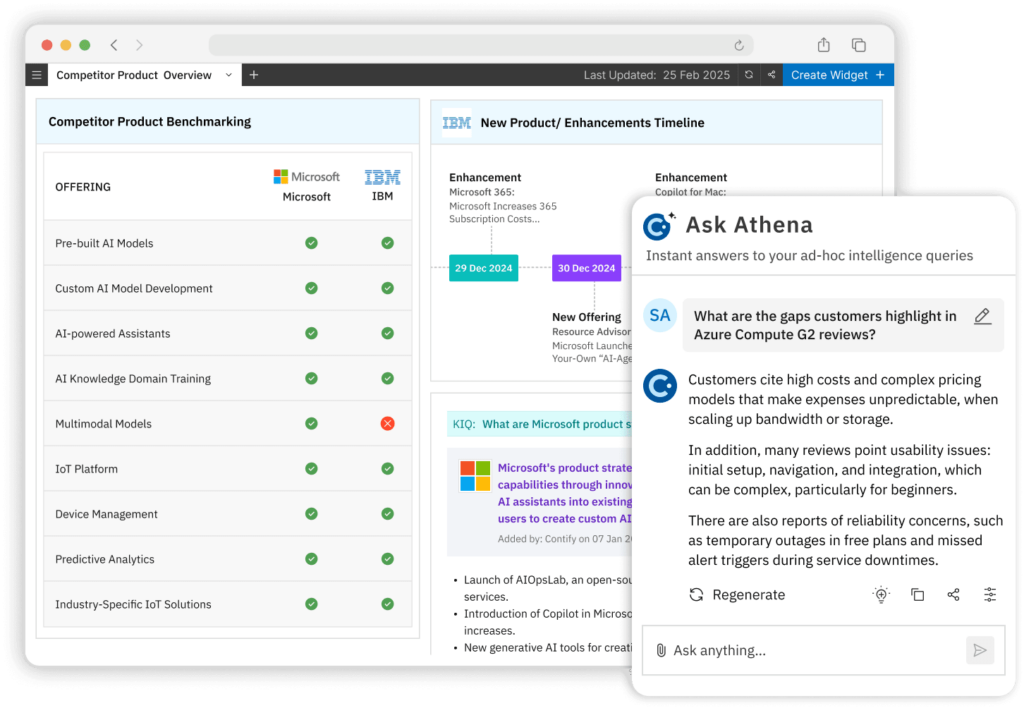Expand the Competitor Product Overview tab dropdown
The width and height of the screenshot is (1024, 708).
click(228, 74)
